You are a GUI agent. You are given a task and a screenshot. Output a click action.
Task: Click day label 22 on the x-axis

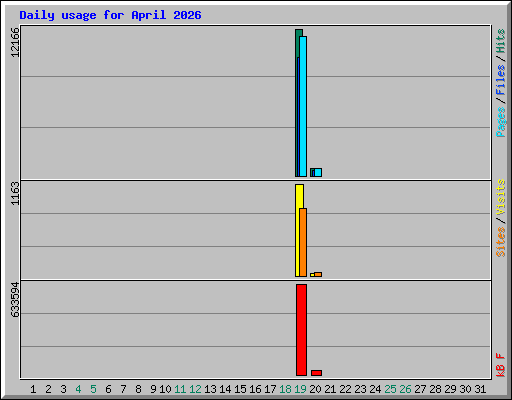point(345,389)
